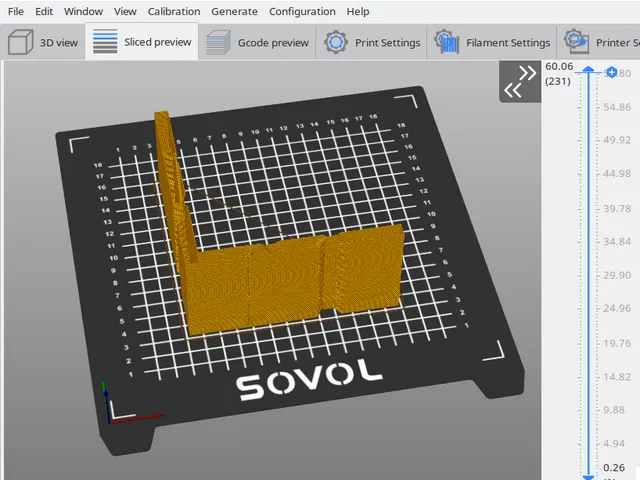Click the Sliced preview layers icon
The image size is (640, 480).
click(x=105, y=41)
